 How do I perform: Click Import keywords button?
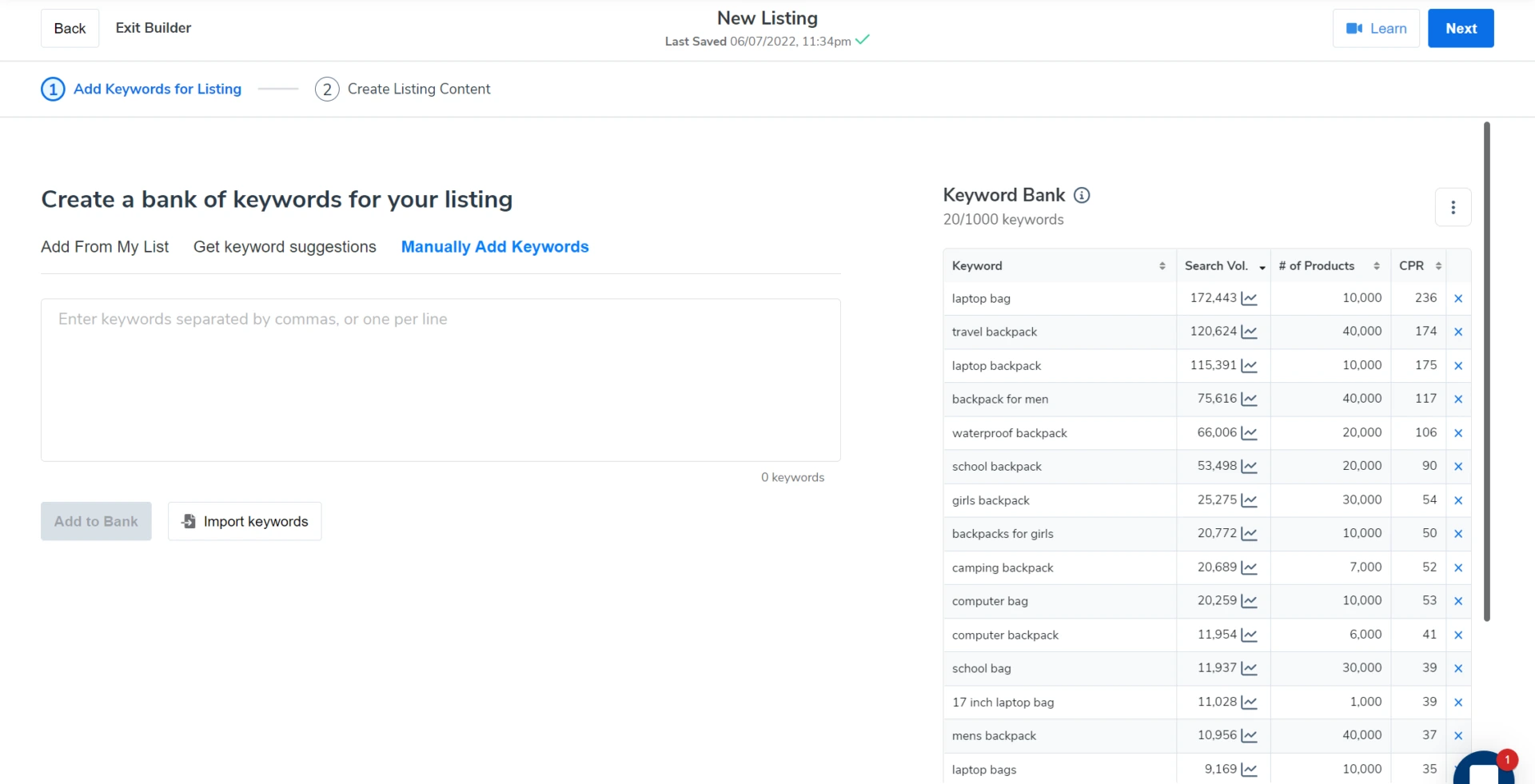click(245, 521)
